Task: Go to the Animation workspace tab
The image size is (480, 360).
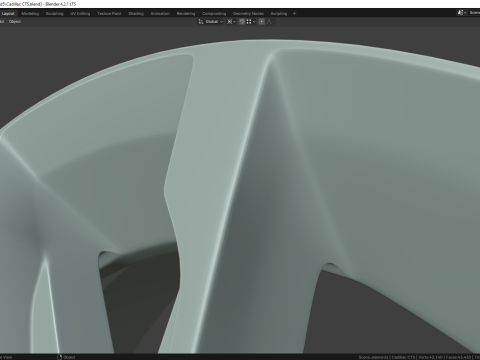Action: (x=160, y=14)
